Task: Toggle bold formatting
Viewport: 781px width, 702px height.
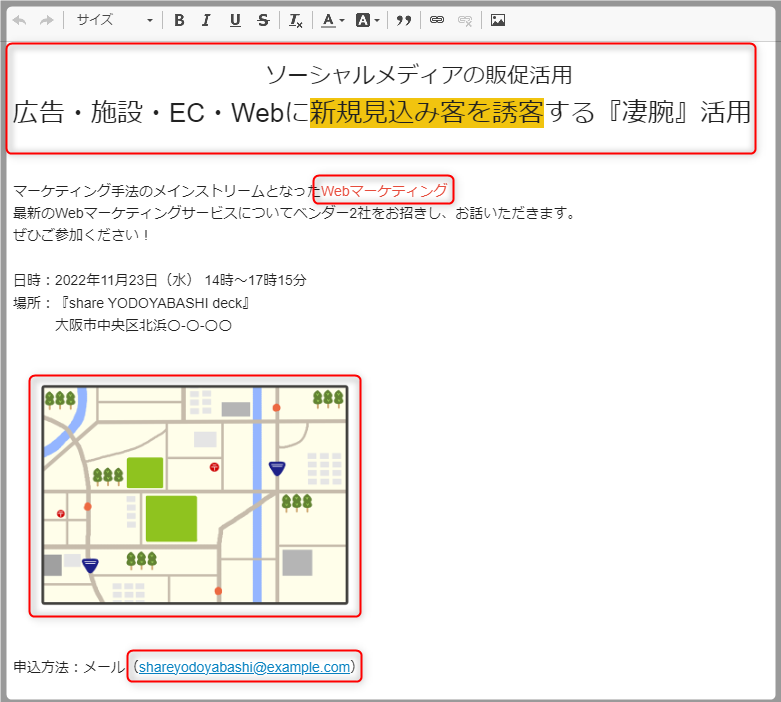Action: click(x=179, y=20)
